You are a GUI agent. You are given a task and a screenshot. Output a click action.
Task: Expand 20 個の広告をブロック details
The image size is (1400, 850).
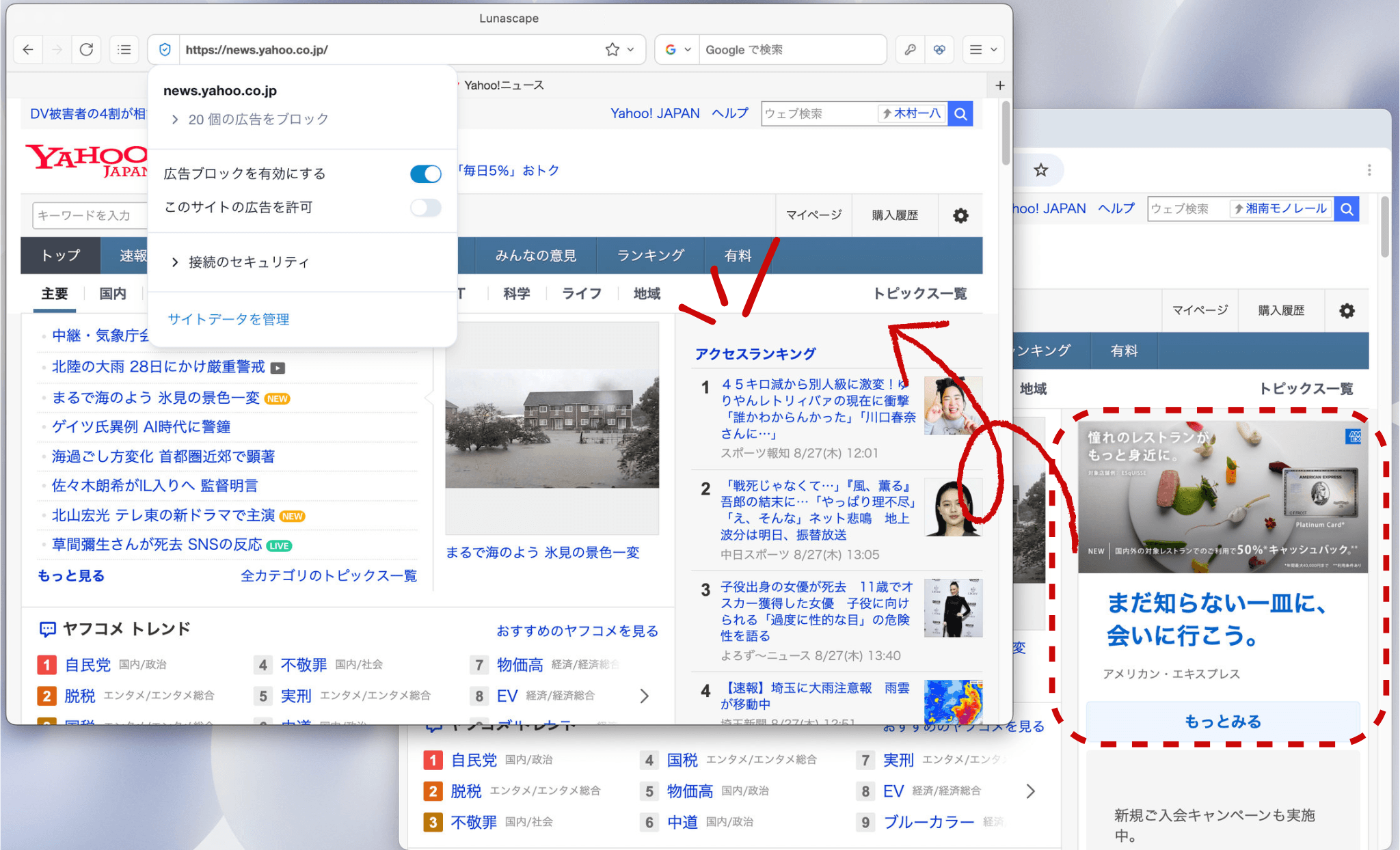tap(250, 119)
